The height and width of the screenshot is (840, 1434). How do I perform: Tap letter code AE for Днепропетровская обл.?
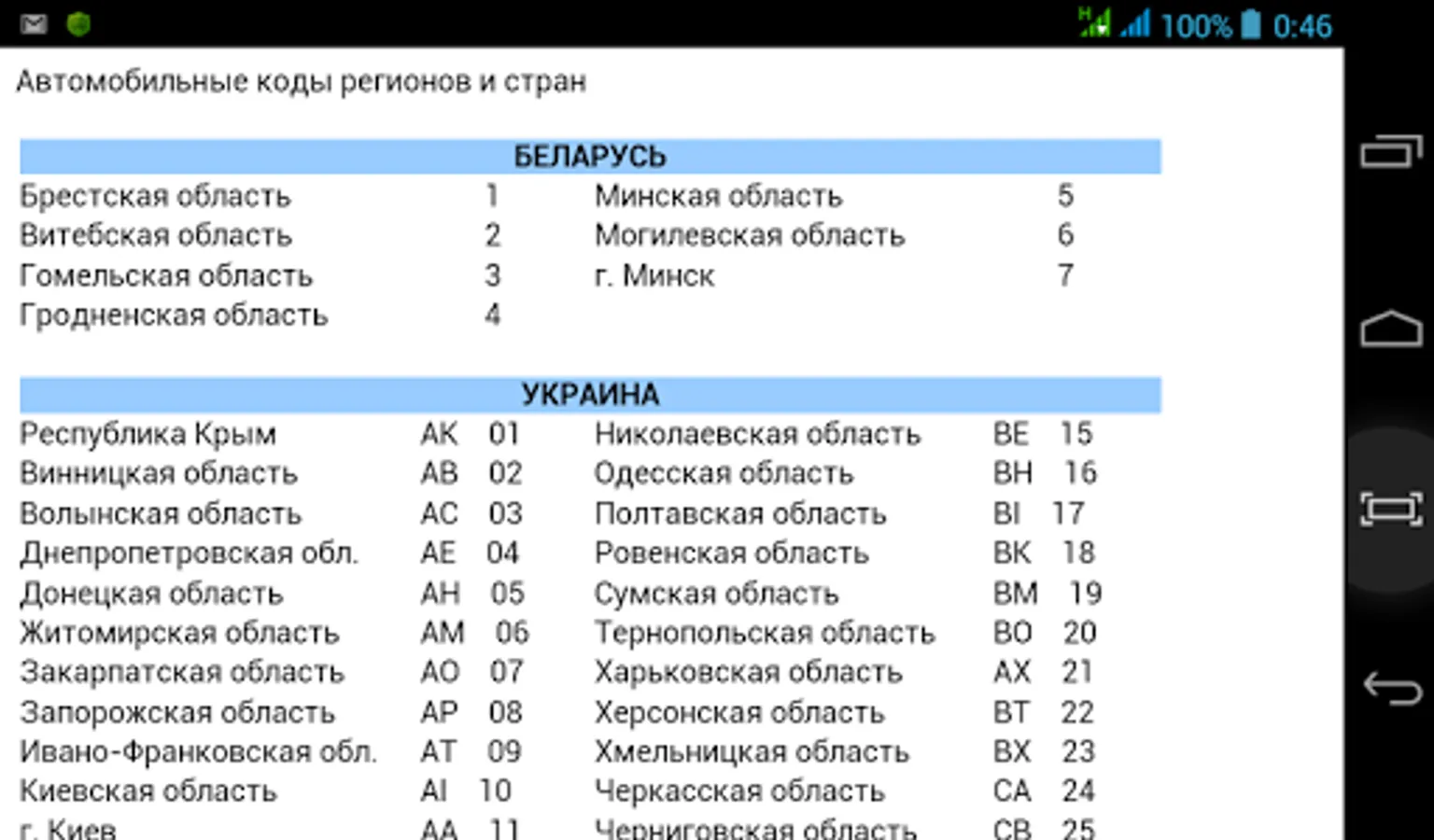438,553
